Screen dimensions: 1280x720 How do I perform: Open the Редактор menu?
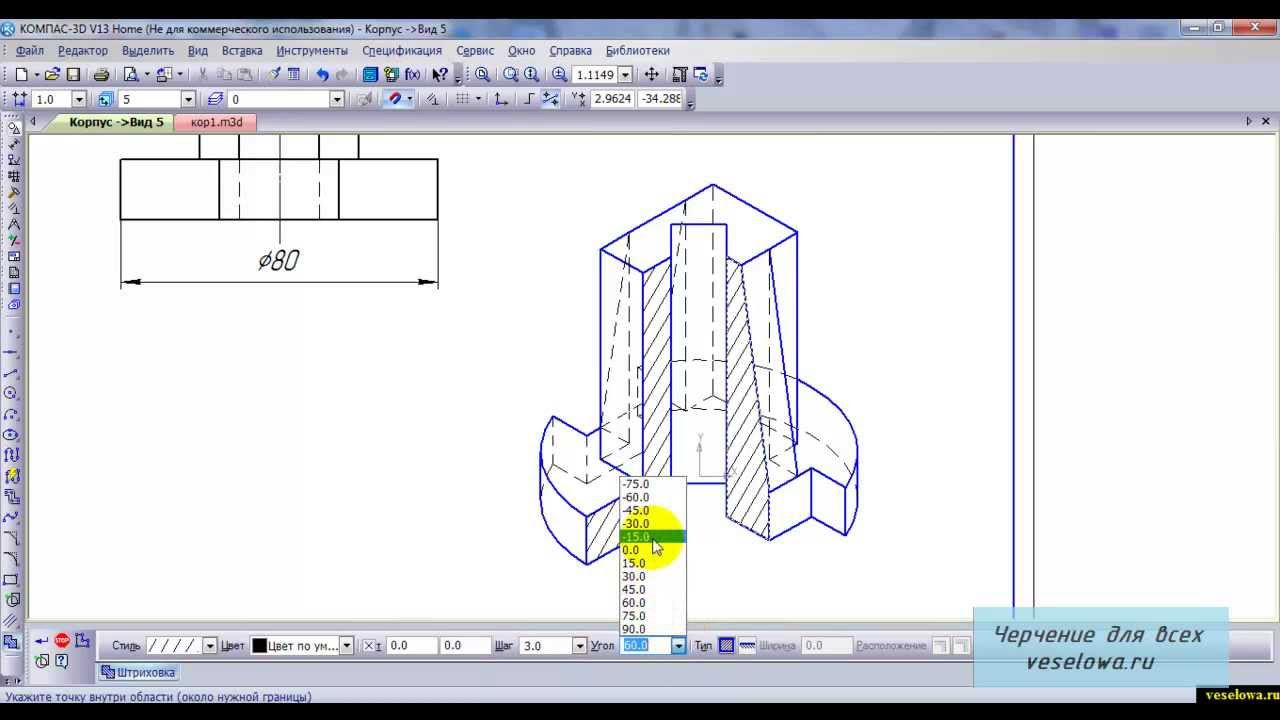[x=83, y=50]
